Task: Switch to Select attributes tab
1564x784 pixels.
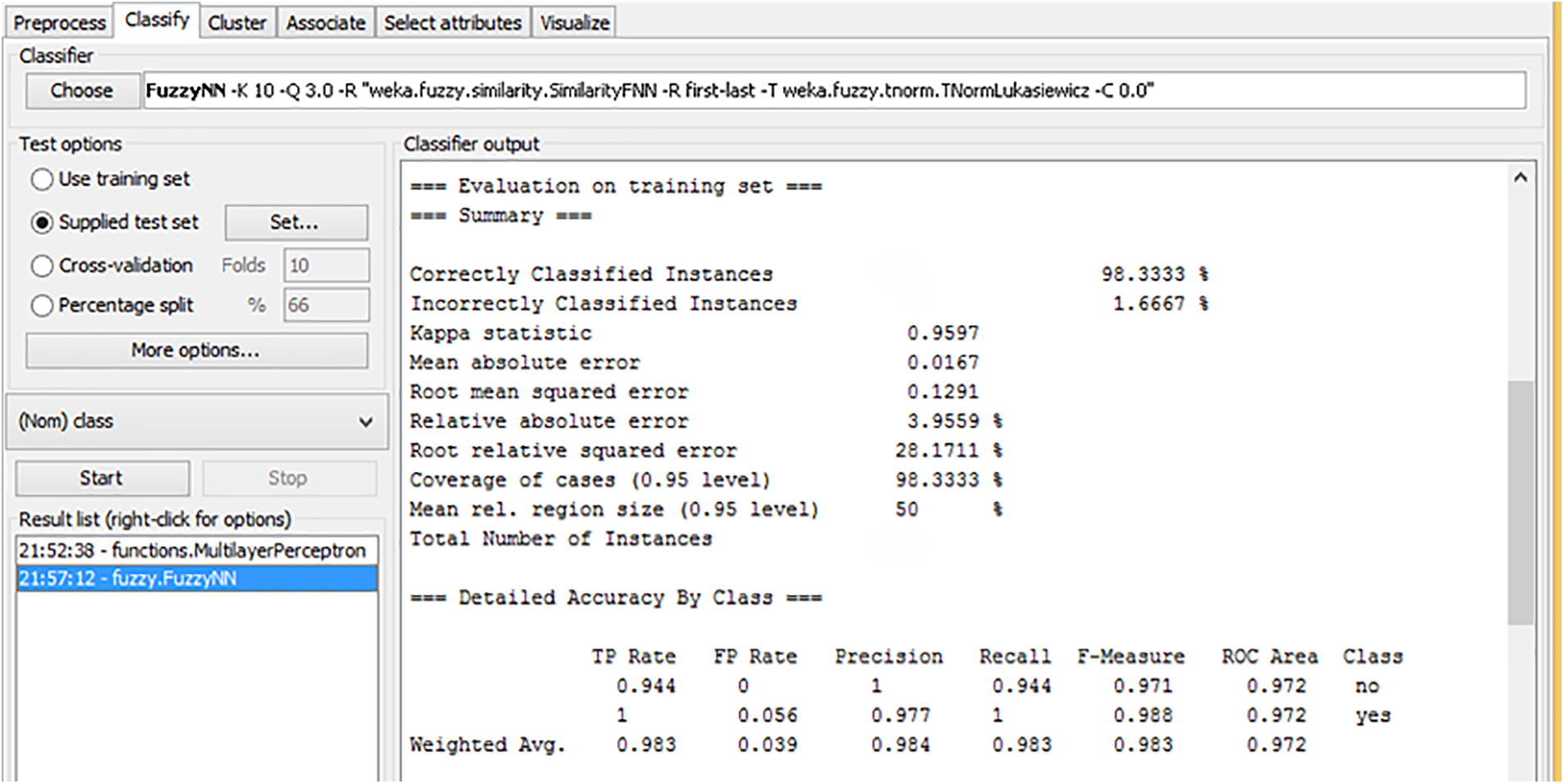Action: pyautogui.click(x=452, y=23)
